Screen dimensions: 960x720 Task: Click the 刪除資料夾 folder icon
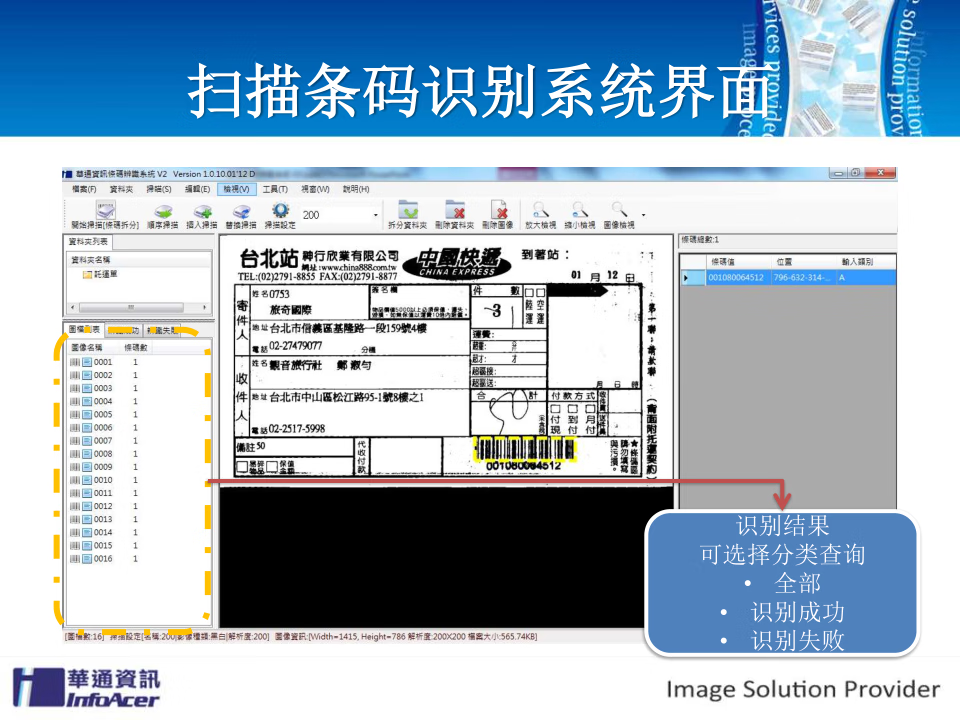click(455, 210)
